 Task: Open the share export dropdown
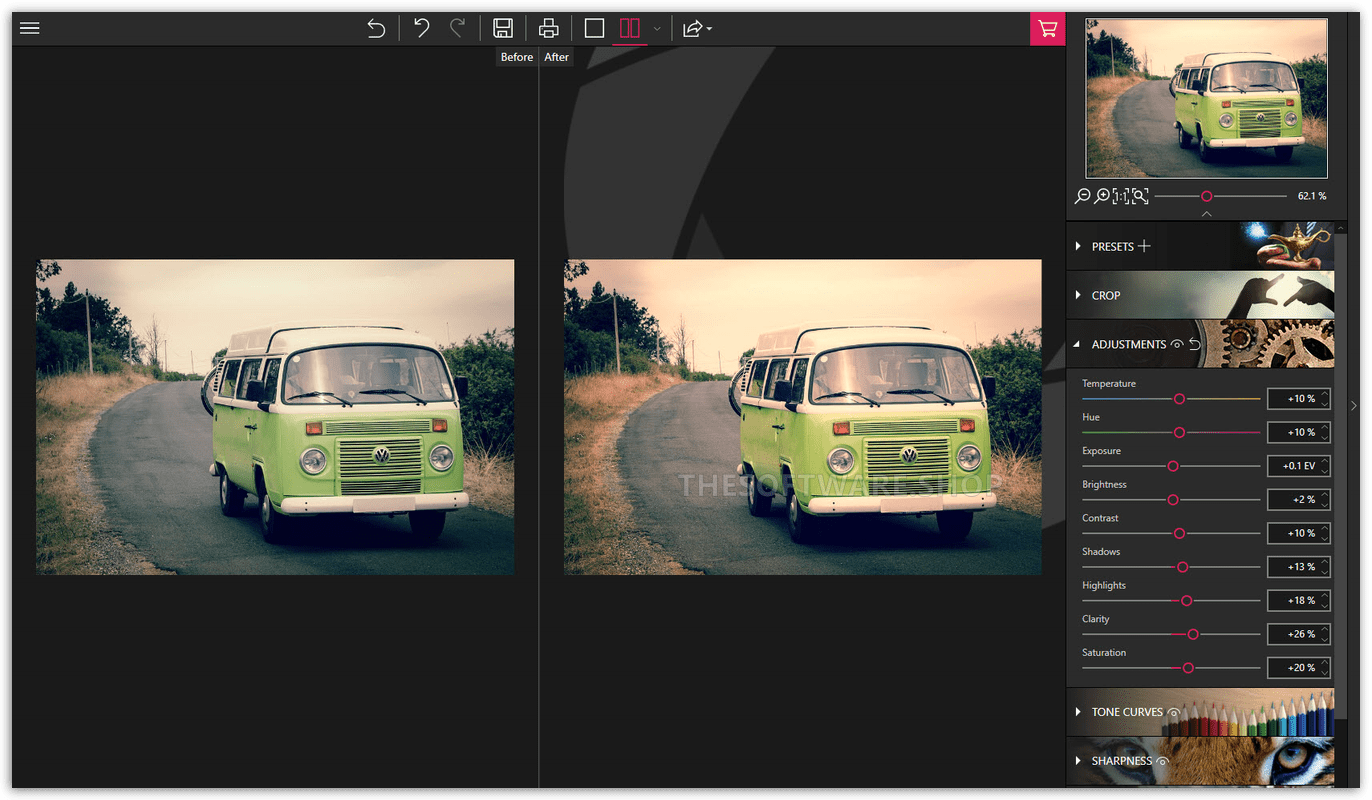tap(696, 29)
